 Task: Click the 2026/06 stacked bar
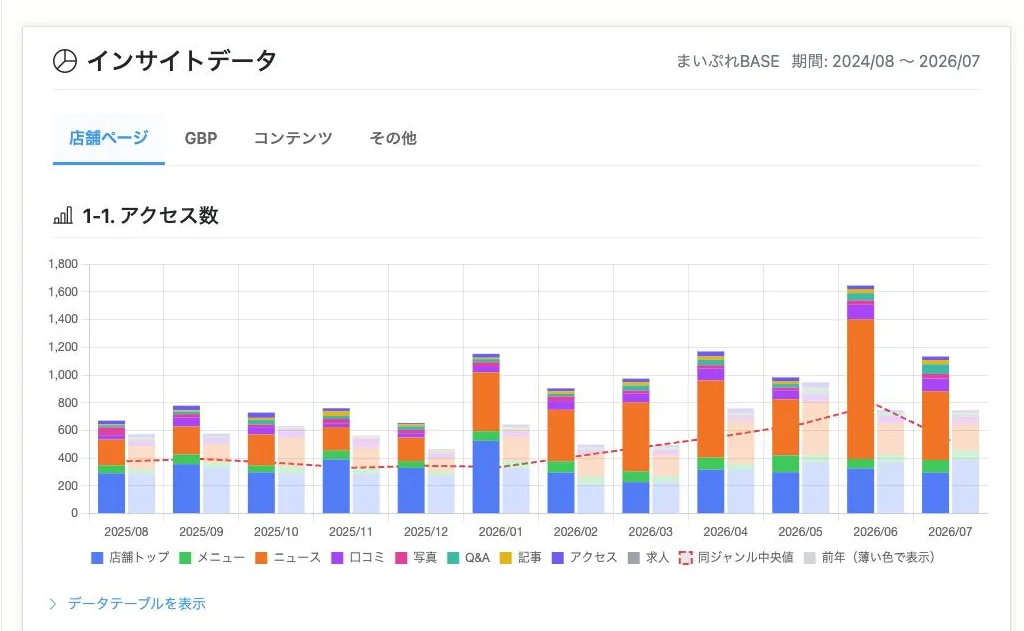coord(860,399)
